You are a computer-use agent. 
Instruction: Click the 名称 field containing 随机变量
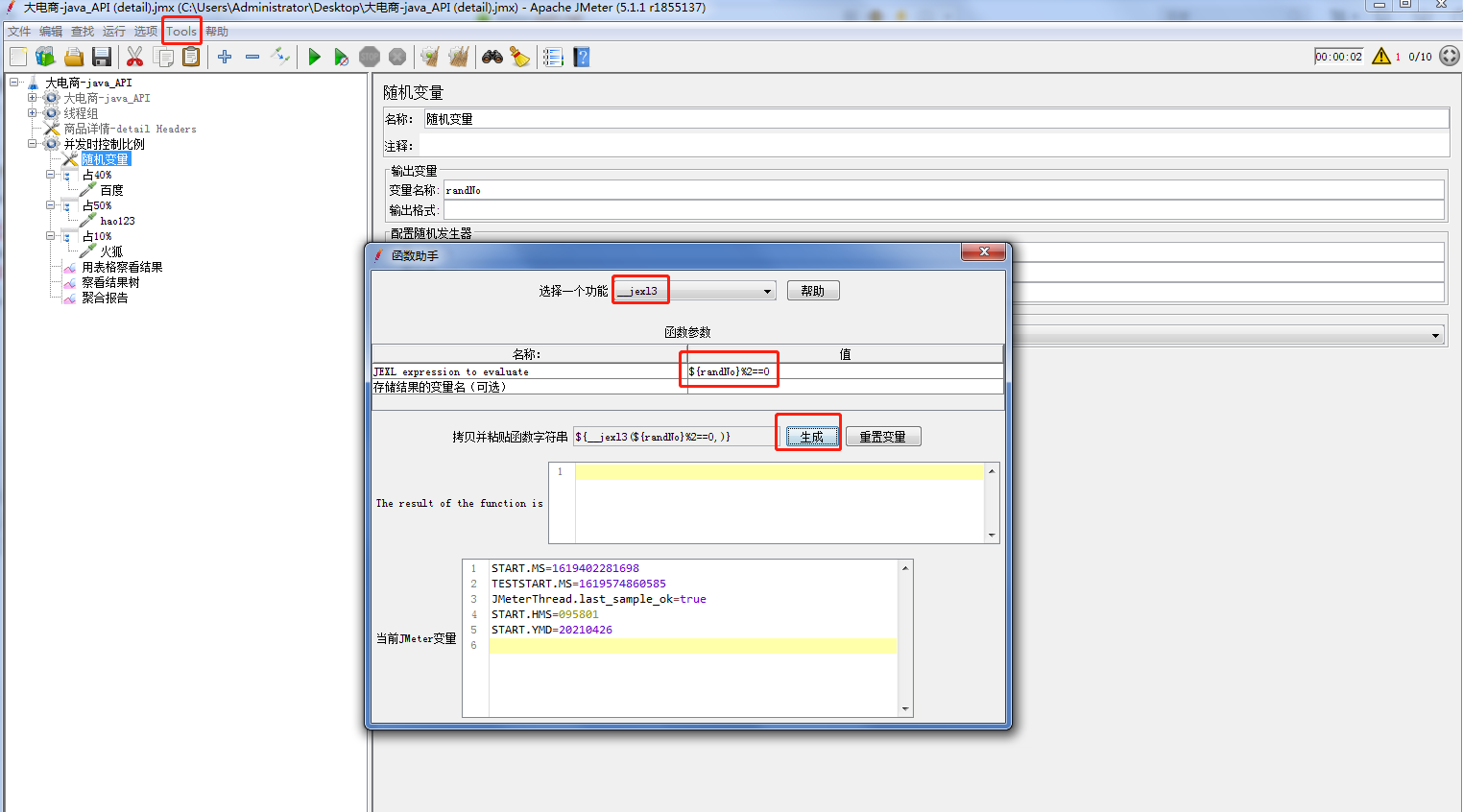click(936, 119)
